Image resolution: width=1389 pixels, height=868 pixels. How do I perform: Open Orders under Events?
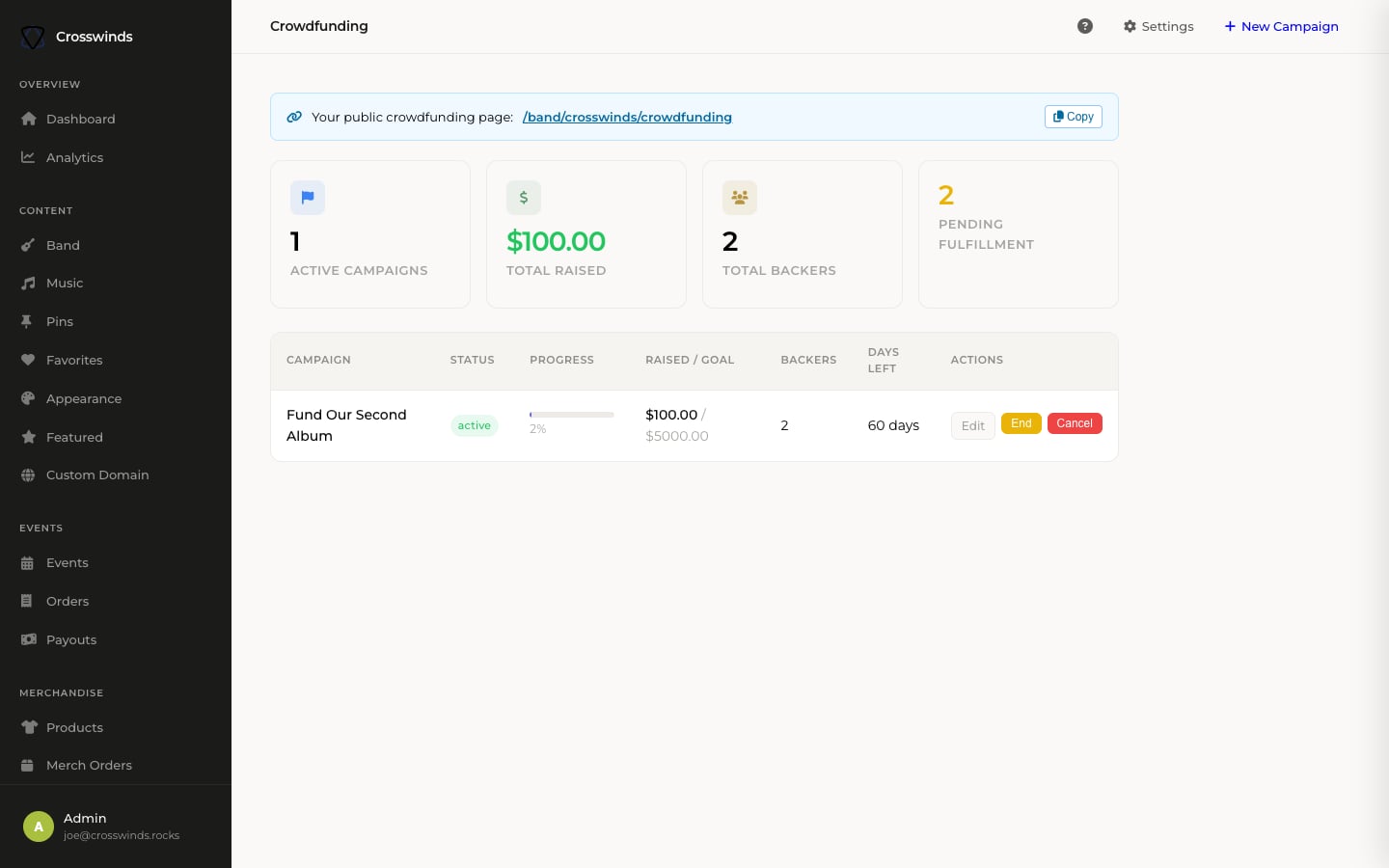(116, 601)
